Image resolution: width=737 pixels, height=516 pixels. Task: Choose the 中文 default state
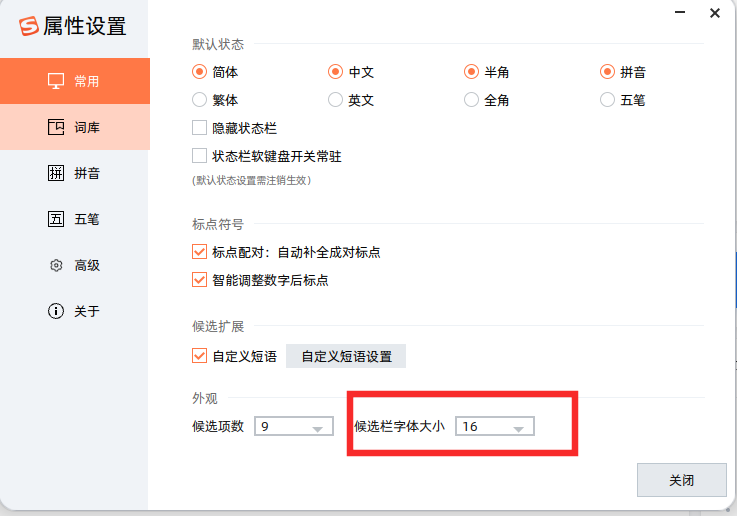point(335,72)
